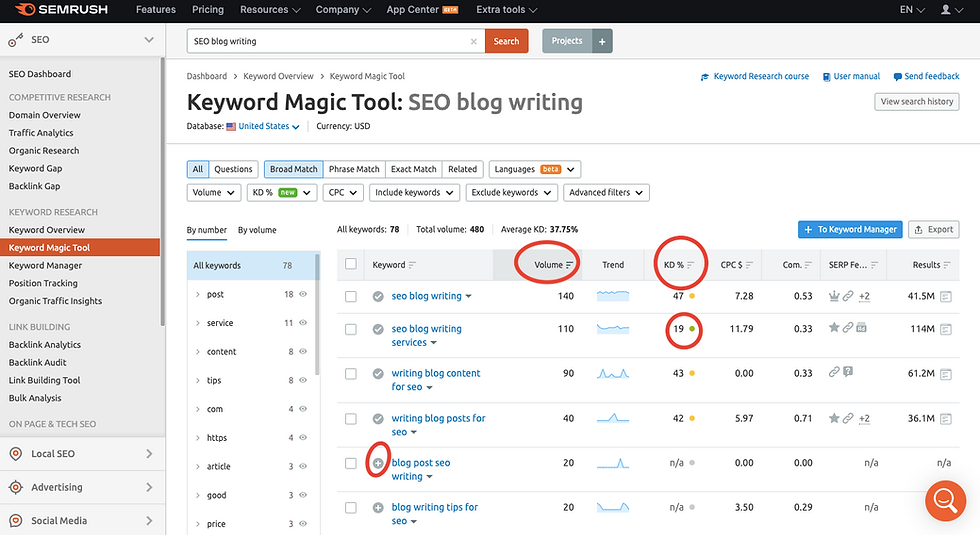Open Exclude keywords dropdown
Image resolution: width=980 pixels, height=535 pixels.
tap(511, 192)
